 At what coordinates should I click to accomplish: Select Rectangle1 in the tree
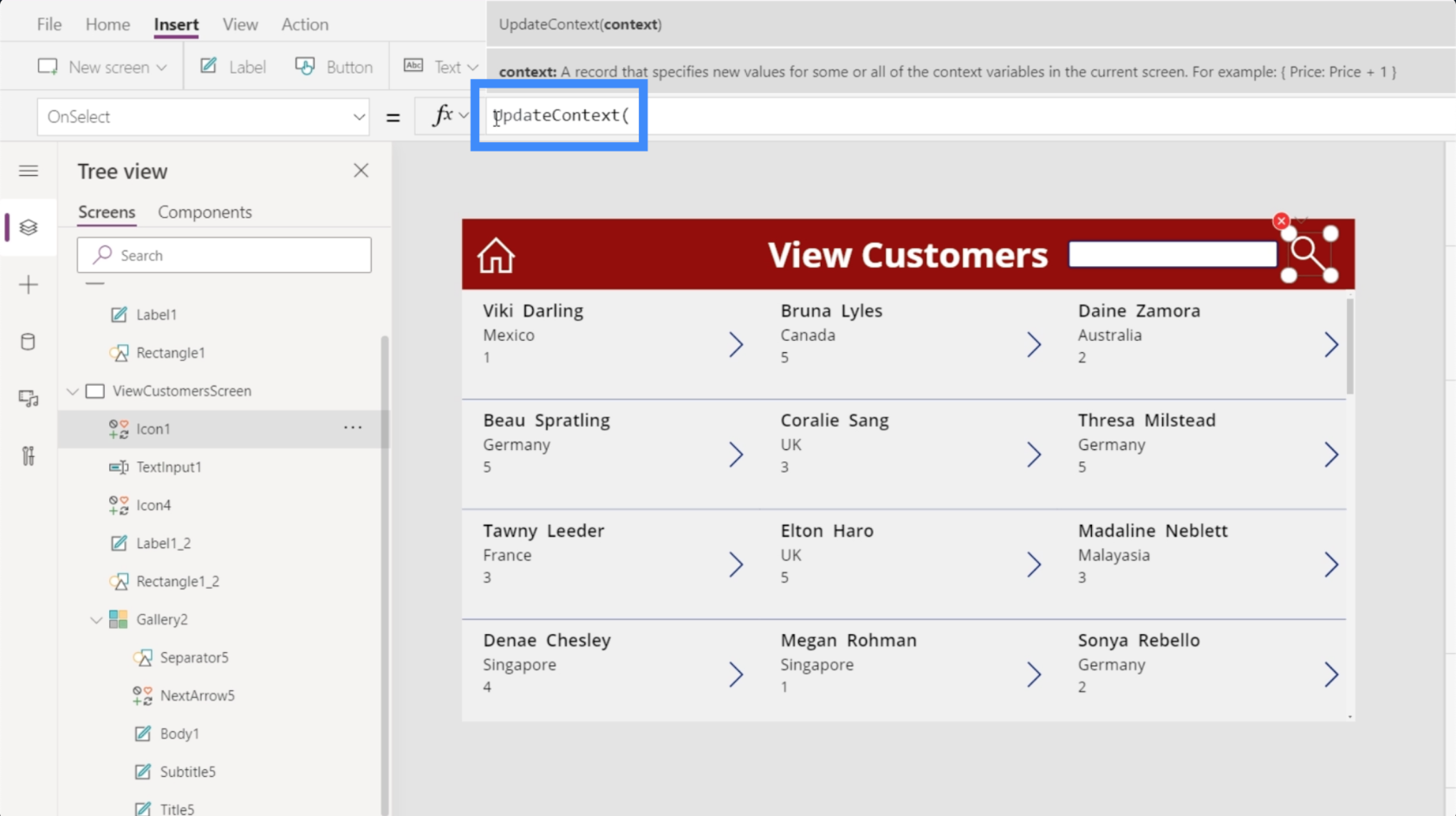pyautogui.click(x=170, y=353)
